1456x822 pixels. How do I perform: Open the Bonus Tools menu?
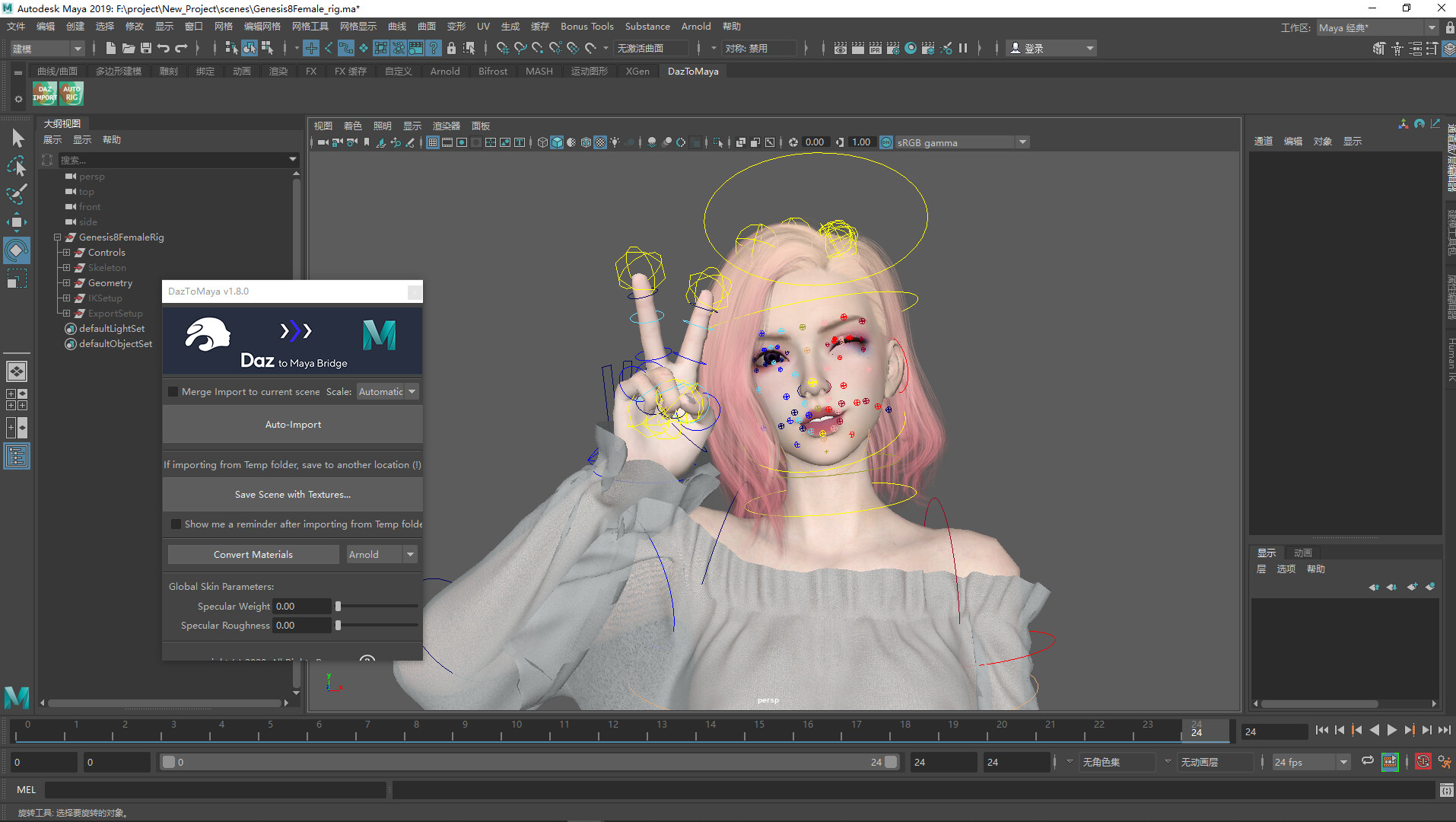pos(587,27)
